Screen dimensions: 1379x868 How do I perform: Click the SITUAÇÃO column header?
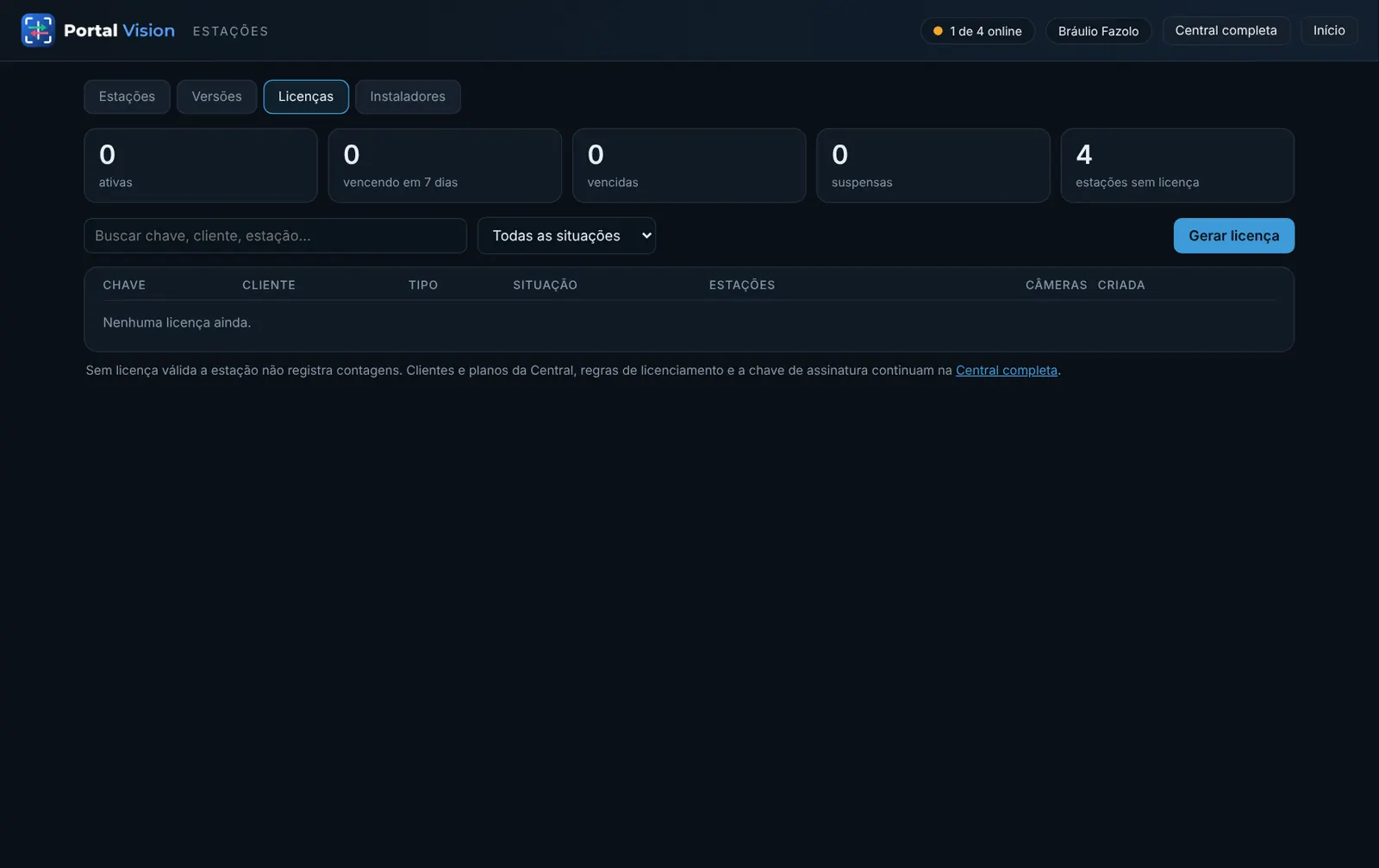click(x=545, y=284)
